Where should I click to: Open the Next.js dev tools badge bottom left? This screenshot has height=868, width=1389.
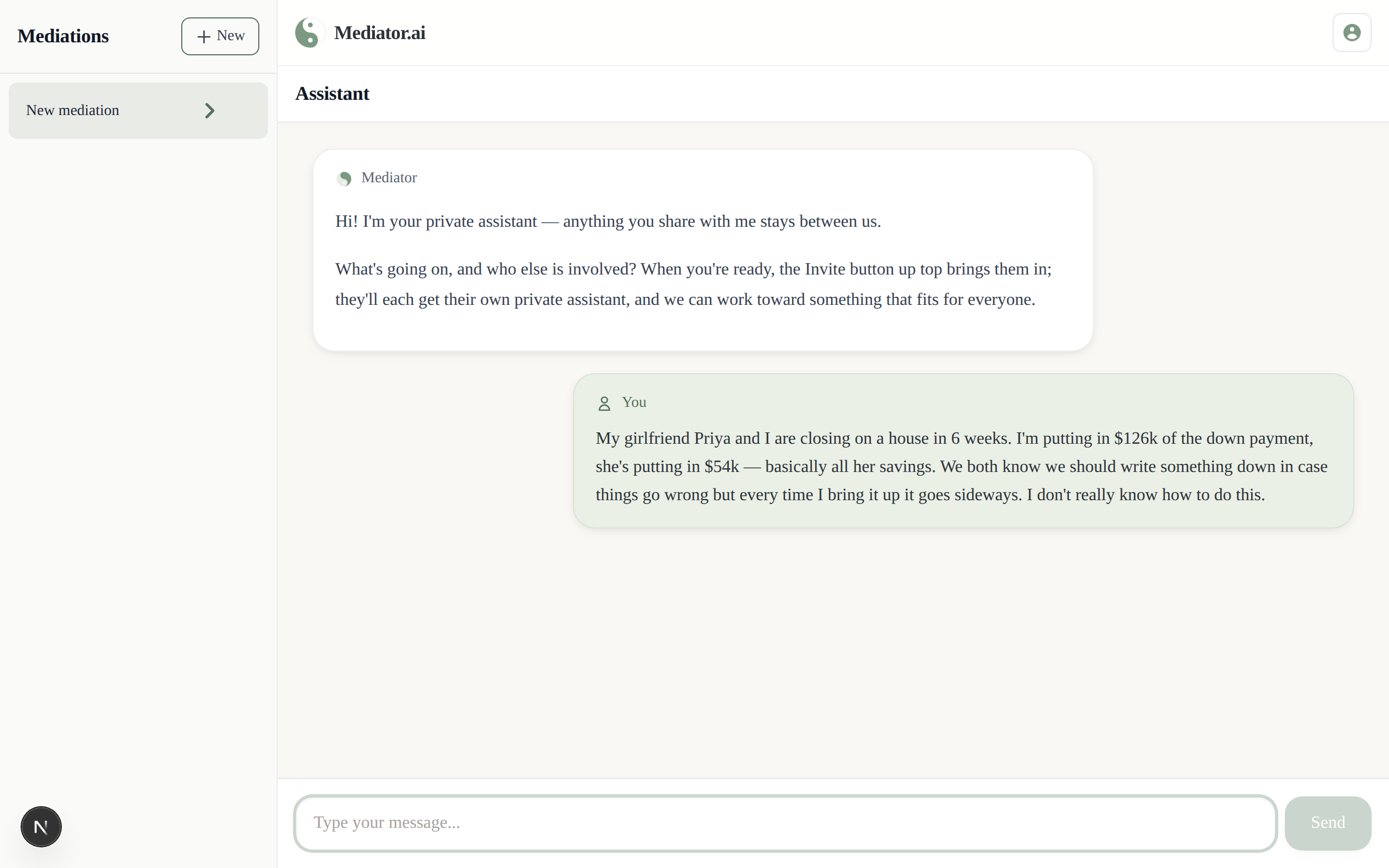pos(41,826)
